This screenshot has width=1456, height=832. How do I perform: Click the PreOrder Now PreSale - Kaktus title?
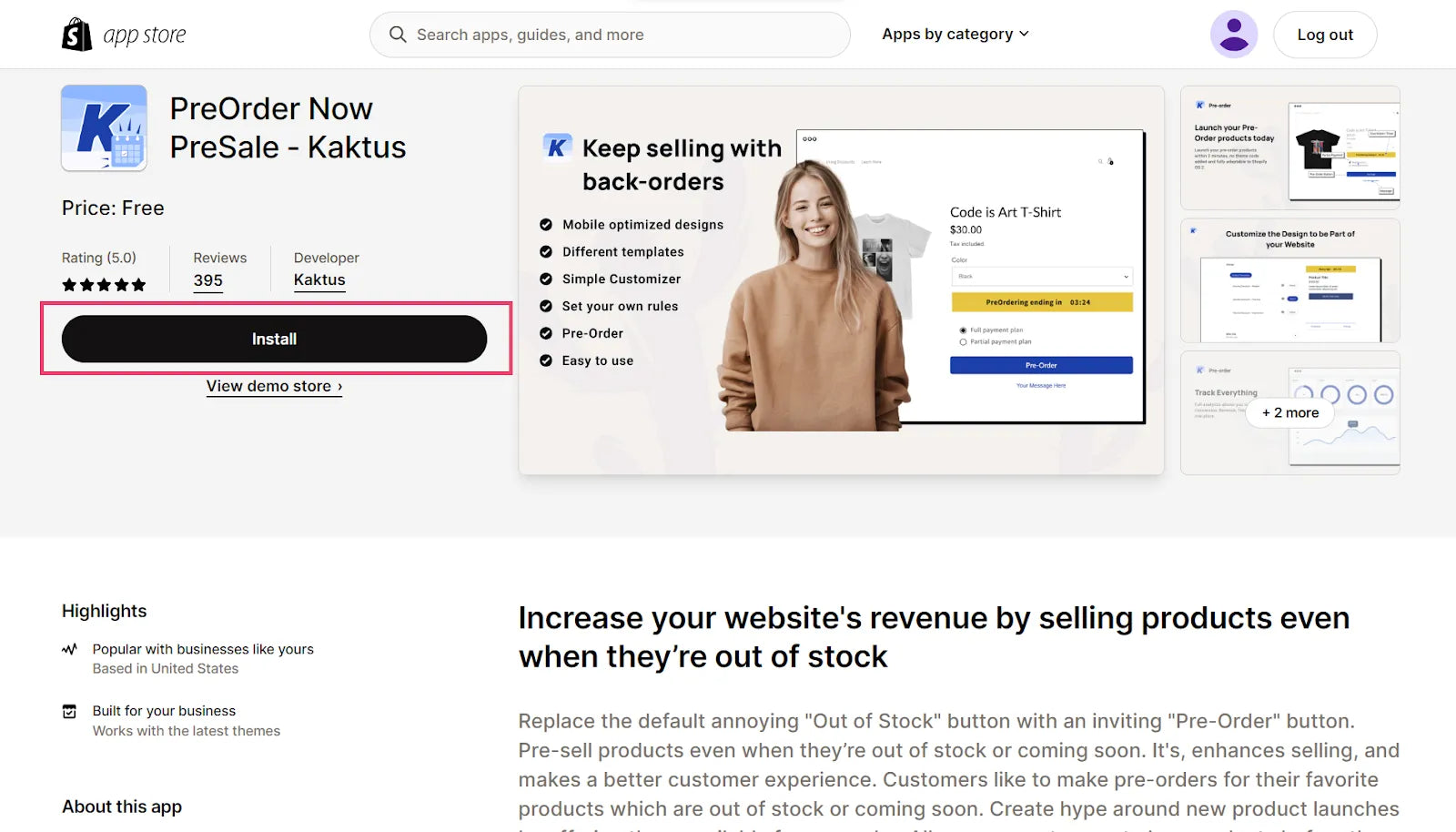288,127
